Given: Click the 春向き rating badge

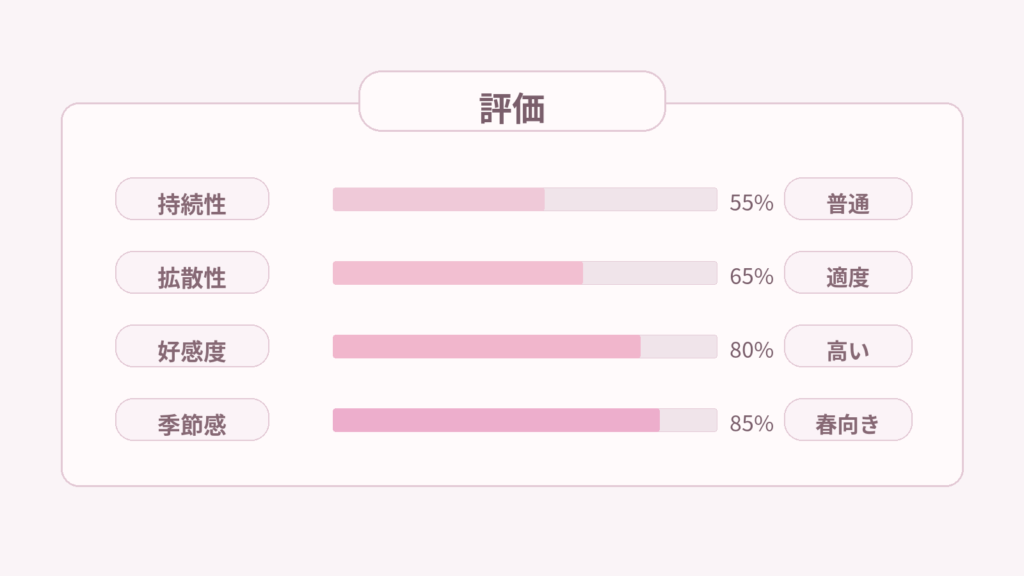Looking at the screenshot, I should tap(848, 420).
